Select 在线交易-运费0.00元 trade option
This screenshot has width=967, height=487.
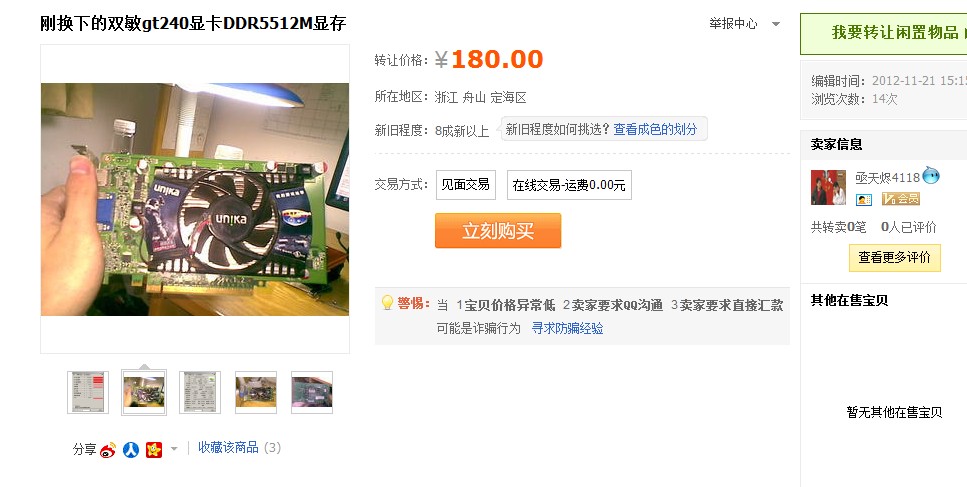point(569,185)
